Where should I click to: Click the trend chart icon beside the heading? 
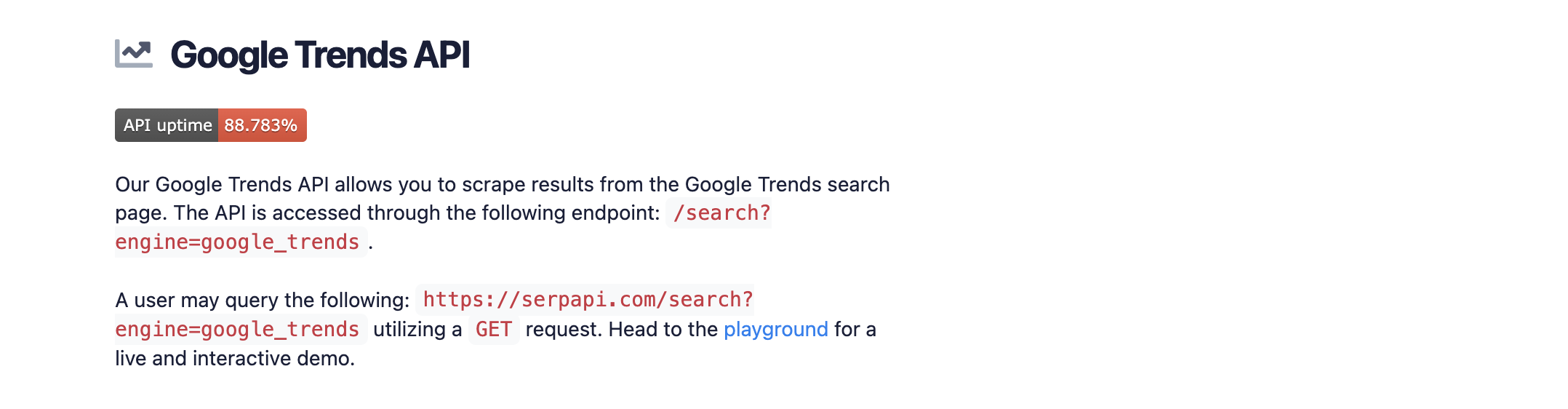(134, 54)
